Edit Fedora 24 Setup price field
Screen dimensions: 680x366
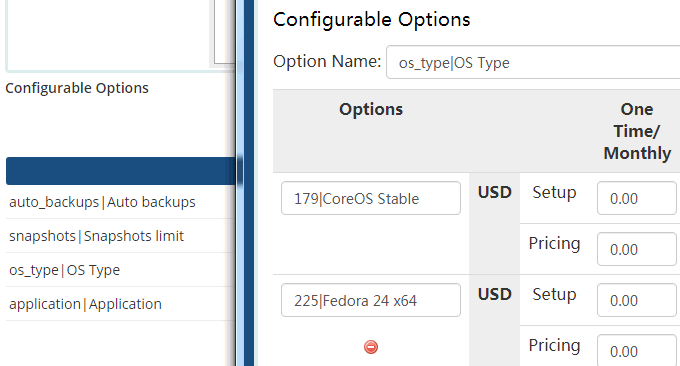[637, 300]
